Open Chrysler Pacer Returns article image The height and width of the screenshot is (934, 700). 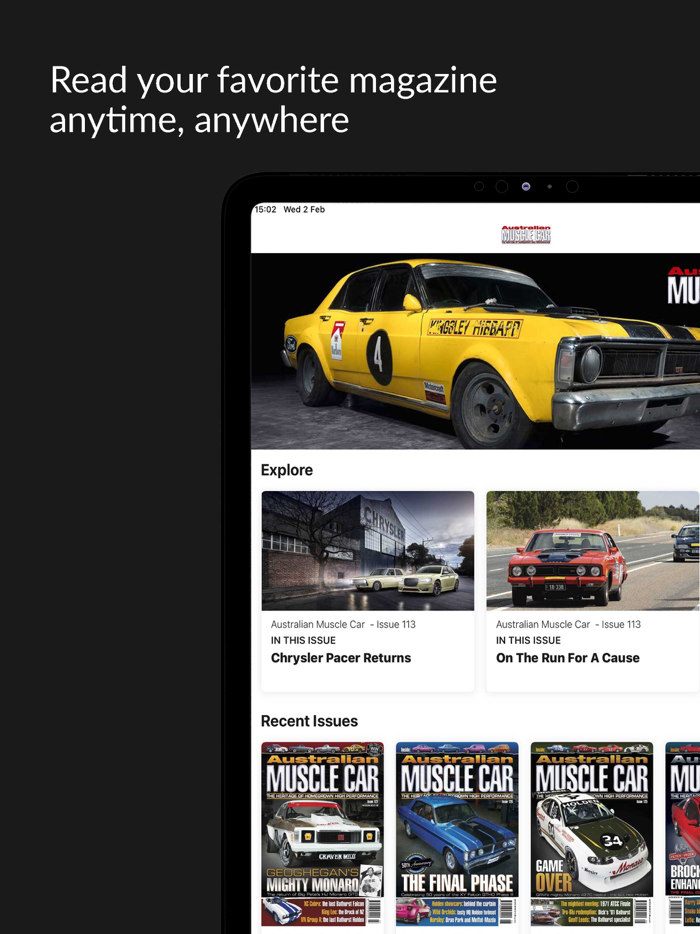(368, 550)
